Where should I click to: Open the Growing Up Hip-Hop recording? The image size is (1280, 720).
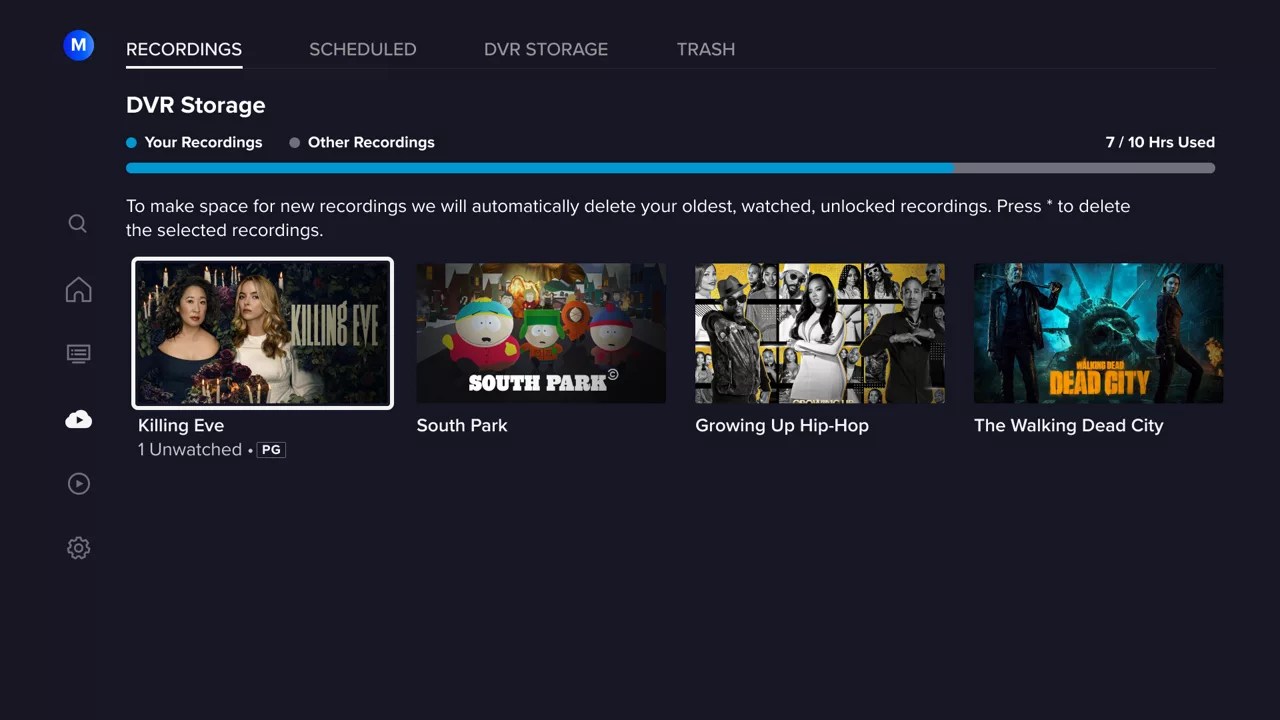click(x=819, y=333)
